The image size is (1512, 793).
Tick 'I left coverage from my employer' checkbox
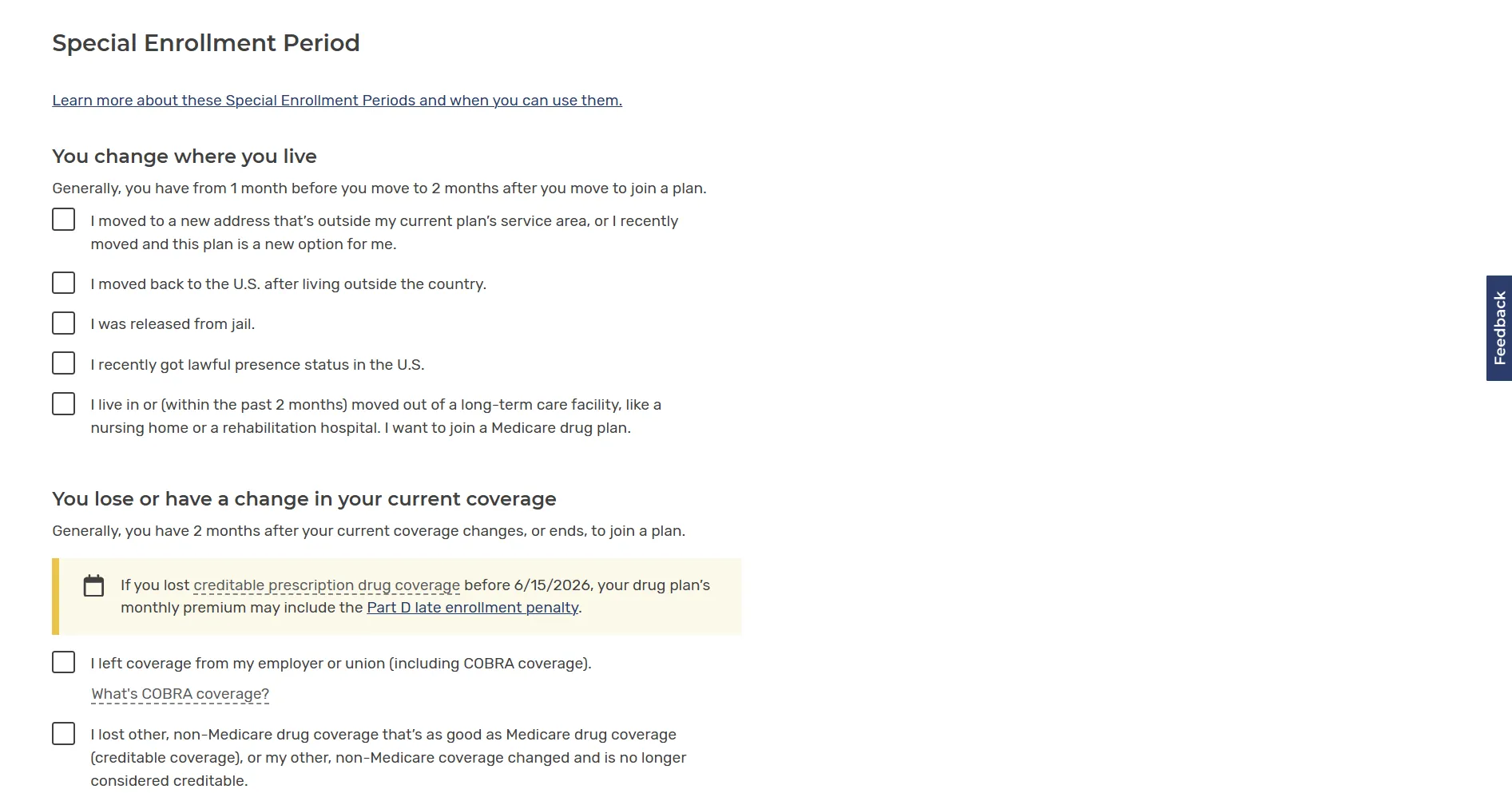[64, 662]
